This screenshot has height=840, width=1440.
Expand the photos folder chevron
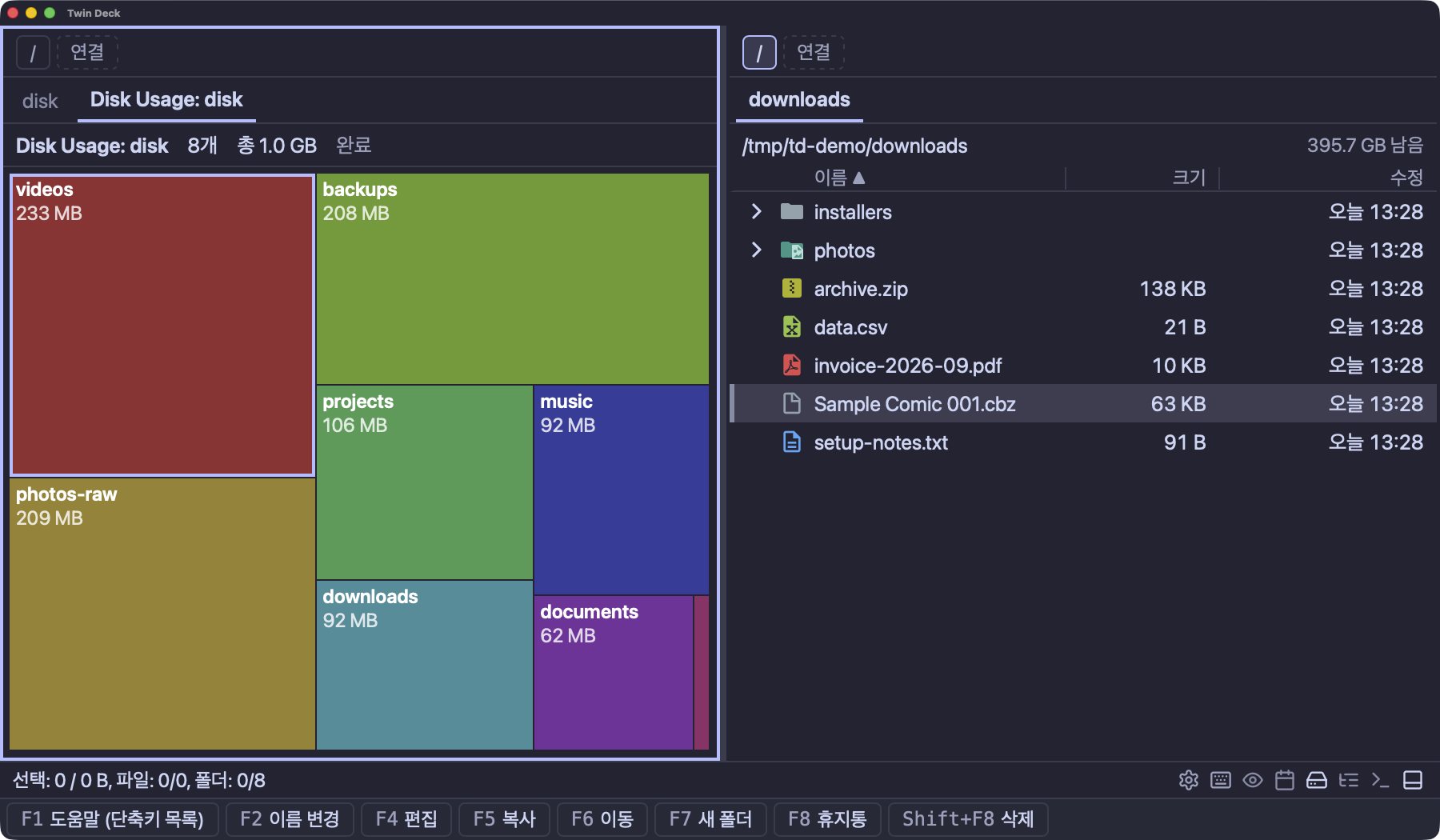756,250
